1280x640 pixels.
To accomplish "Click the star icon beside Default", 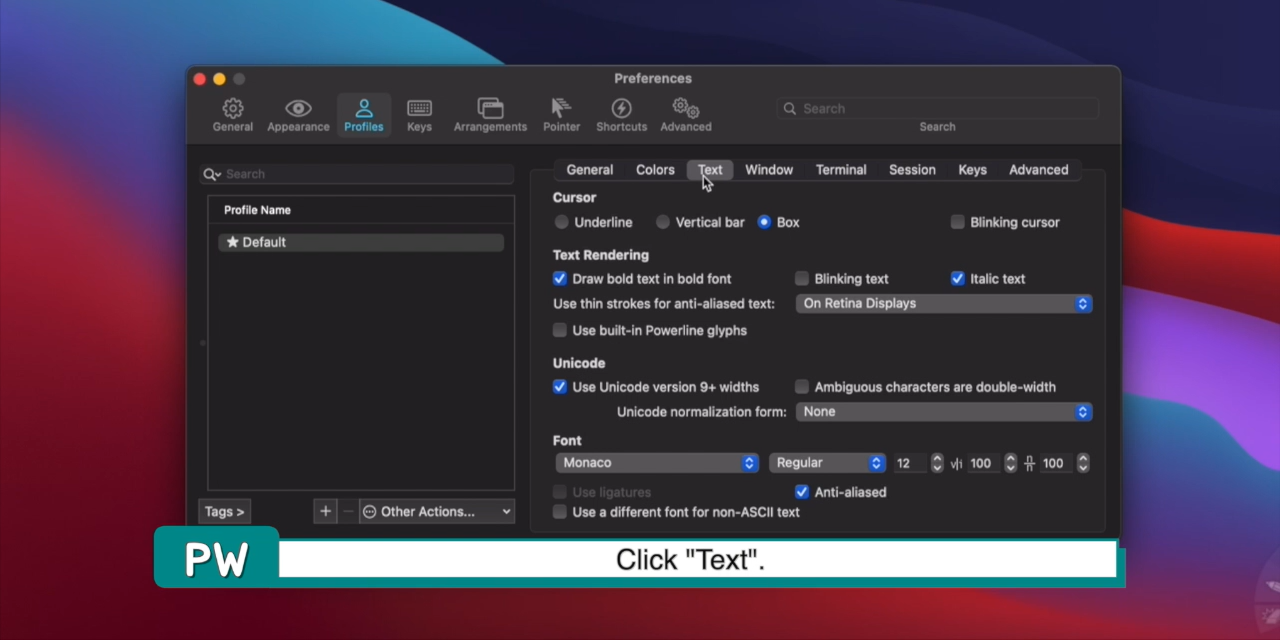I will pyautogui.click(x=232, y=242).
